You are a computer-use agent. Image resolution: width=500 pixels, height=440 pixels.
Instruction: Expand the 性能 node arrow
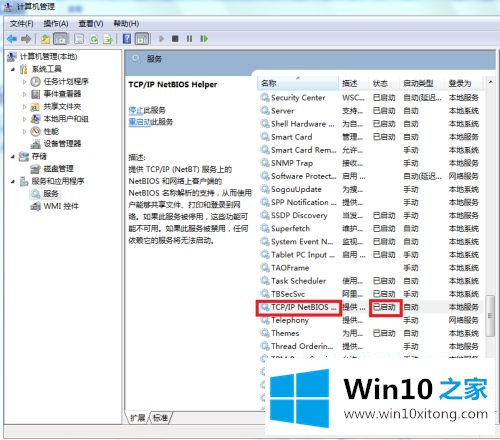click(24, 132)
